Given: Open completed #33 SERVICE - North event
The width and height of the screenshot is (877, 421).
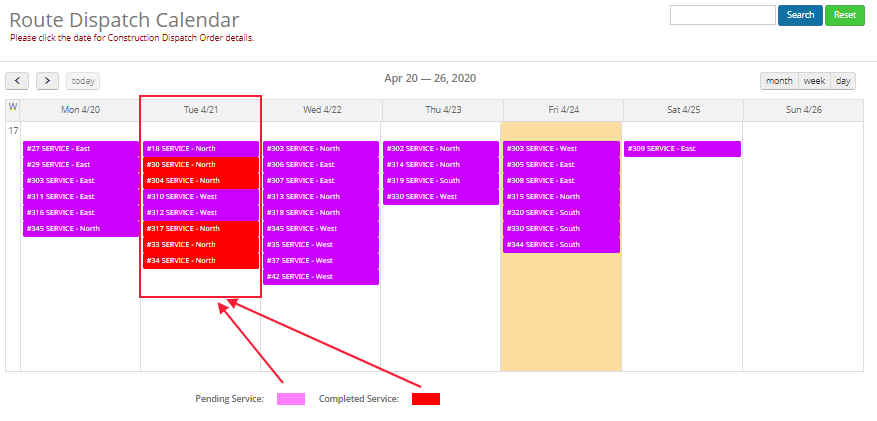Looking at the screenshot, I should pos(201,245).
